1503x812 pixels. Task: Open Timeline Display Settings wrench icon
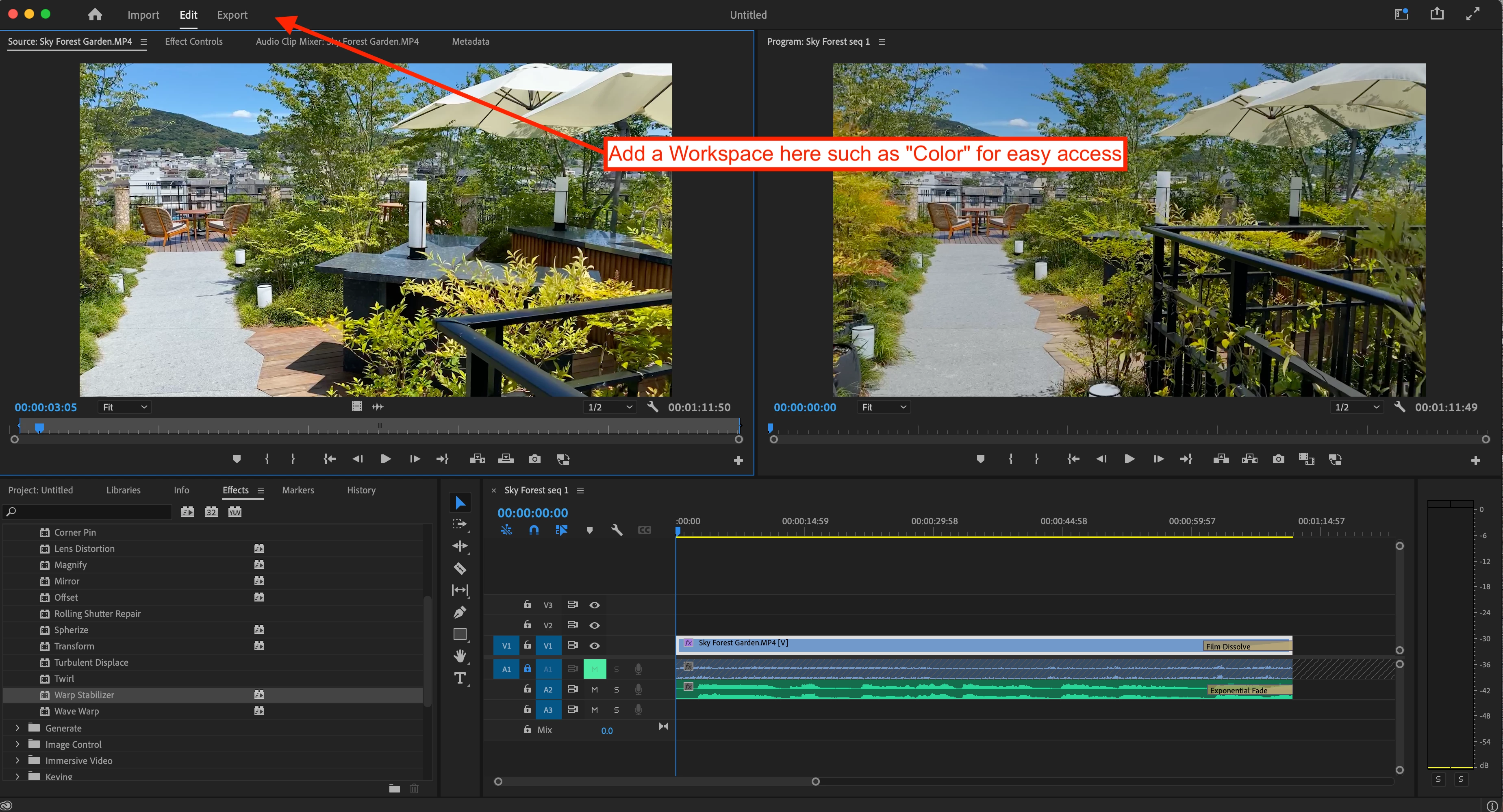(x=617, y=530)
